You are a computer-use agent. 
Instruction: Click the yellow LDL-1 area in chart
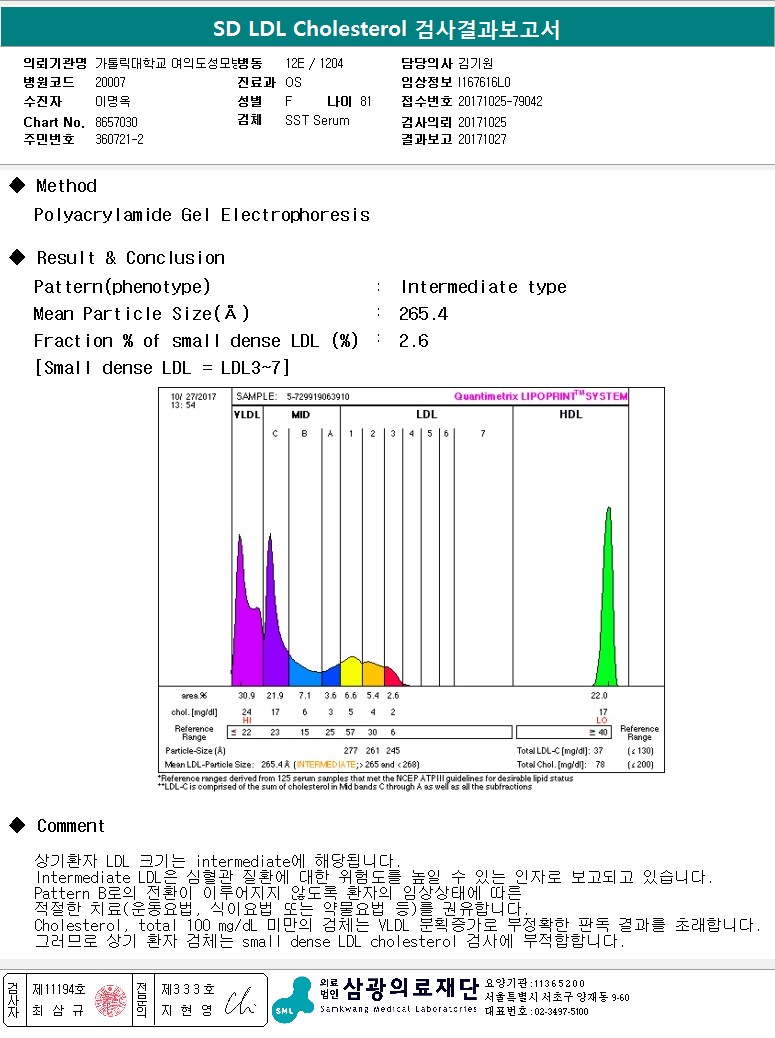point(351,671)
